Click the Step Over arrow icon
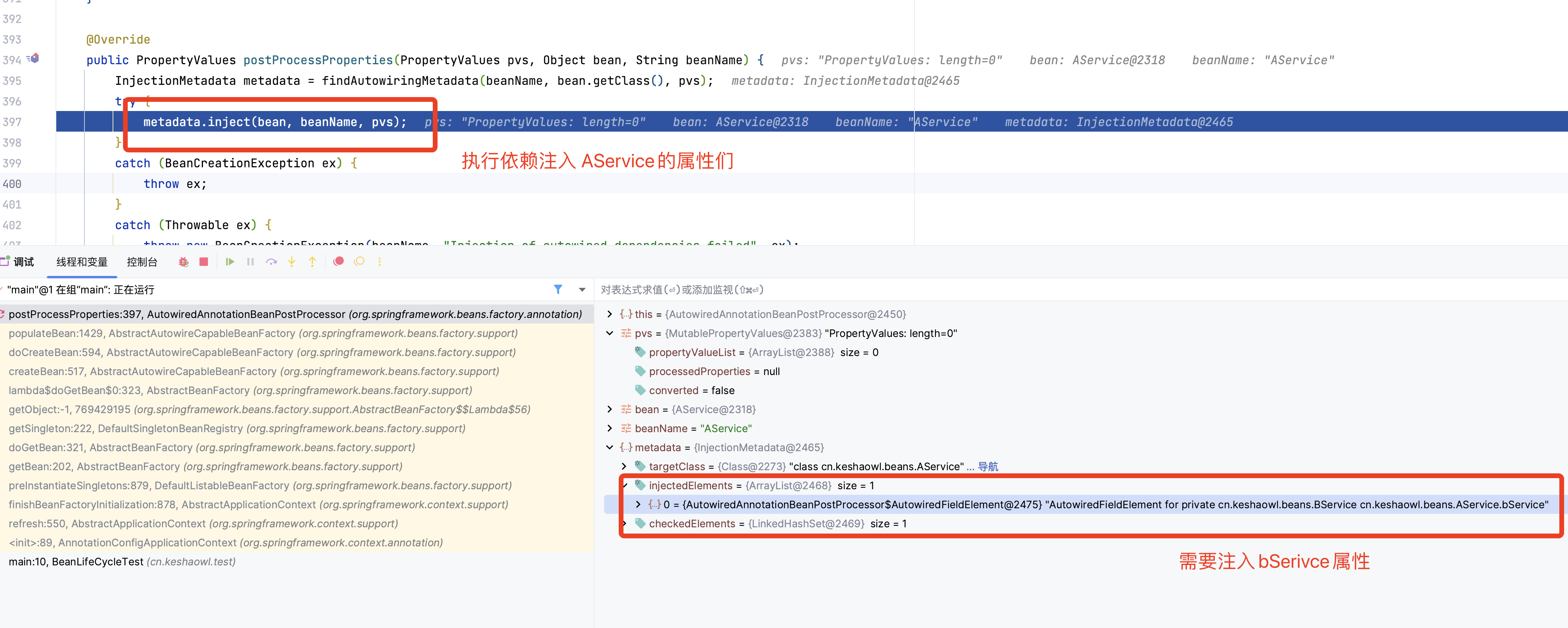This screenshot has height=628, width=1568. pyautogui.click(x=271, y=262)
